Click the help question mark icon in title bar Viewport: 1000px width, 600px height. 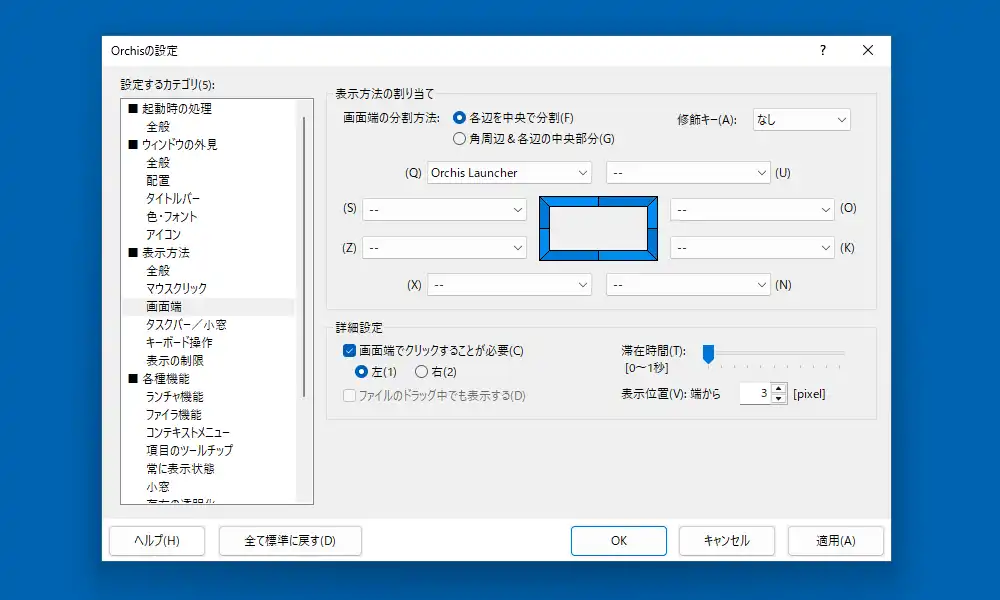(823, 50)
